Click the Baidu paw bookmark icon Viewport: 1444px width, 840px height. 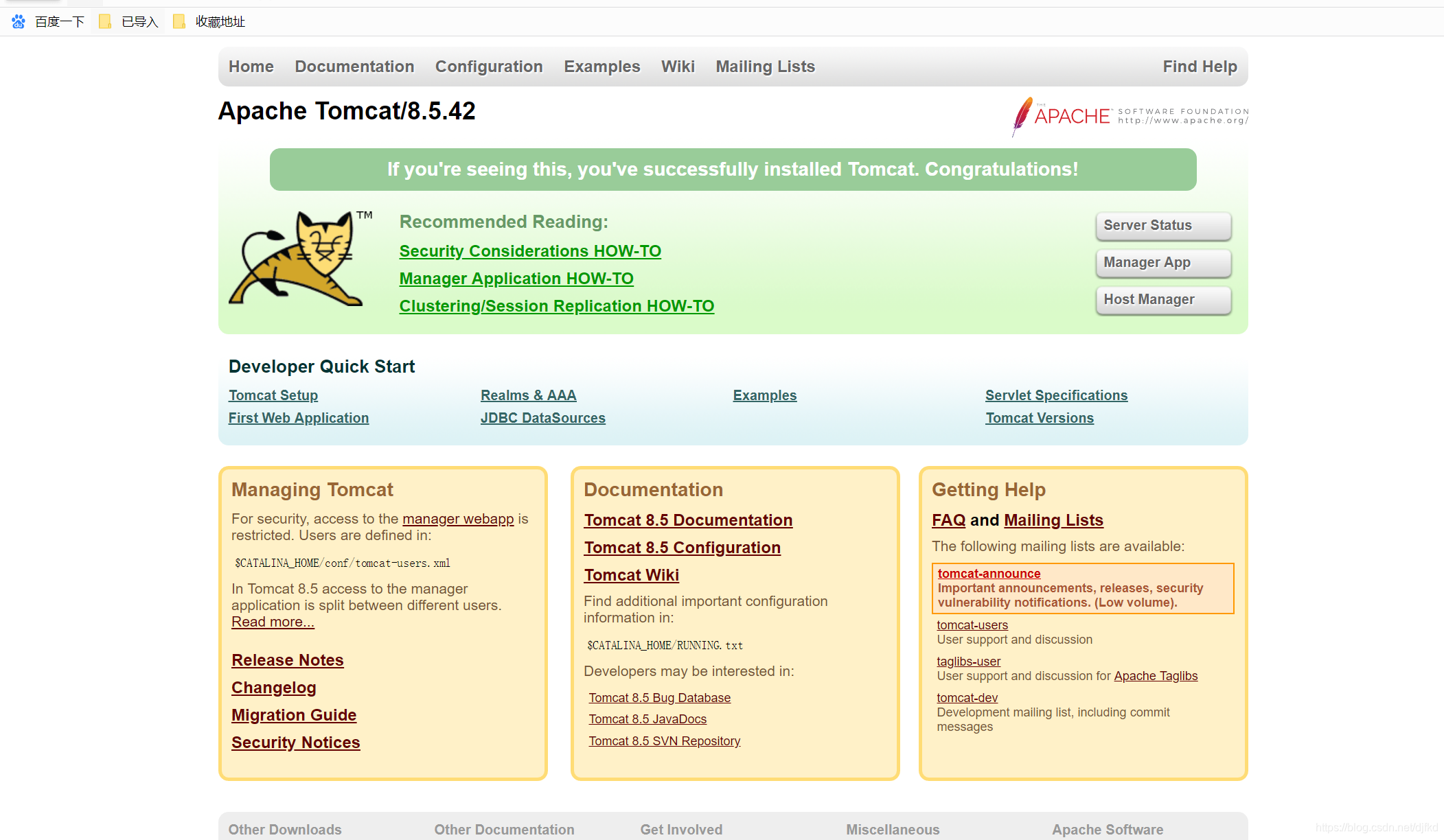click(19, 22)
